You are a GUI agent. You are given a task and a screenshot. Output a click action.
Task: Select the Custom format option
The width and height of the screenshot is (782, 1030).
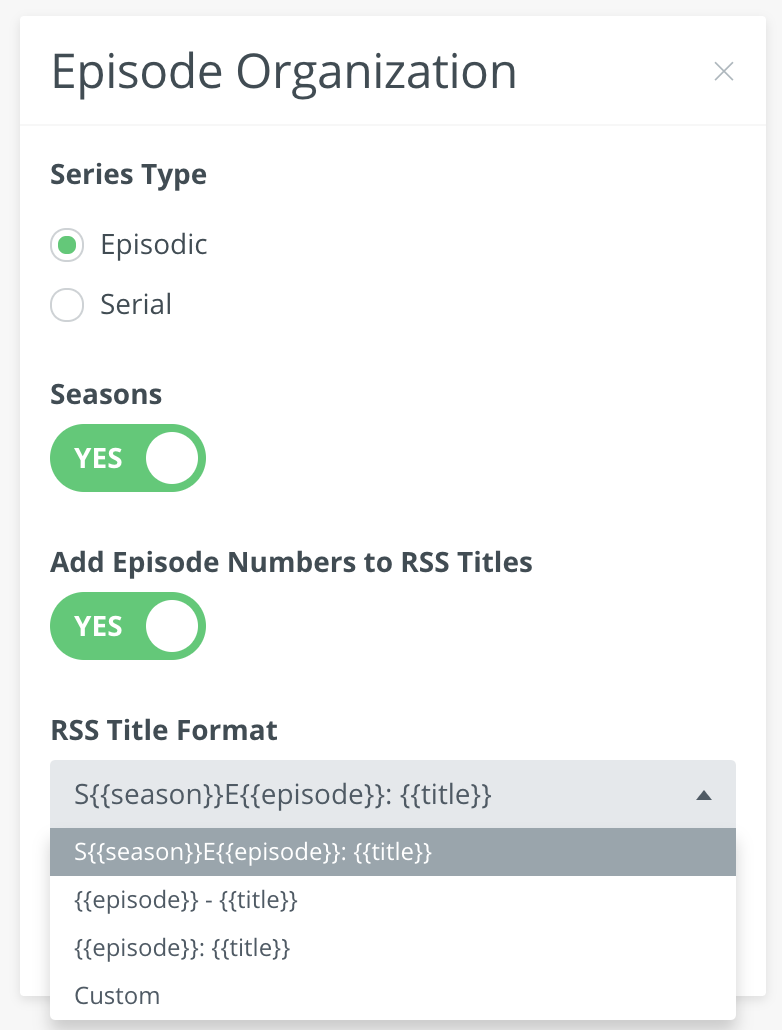point(117,995)
